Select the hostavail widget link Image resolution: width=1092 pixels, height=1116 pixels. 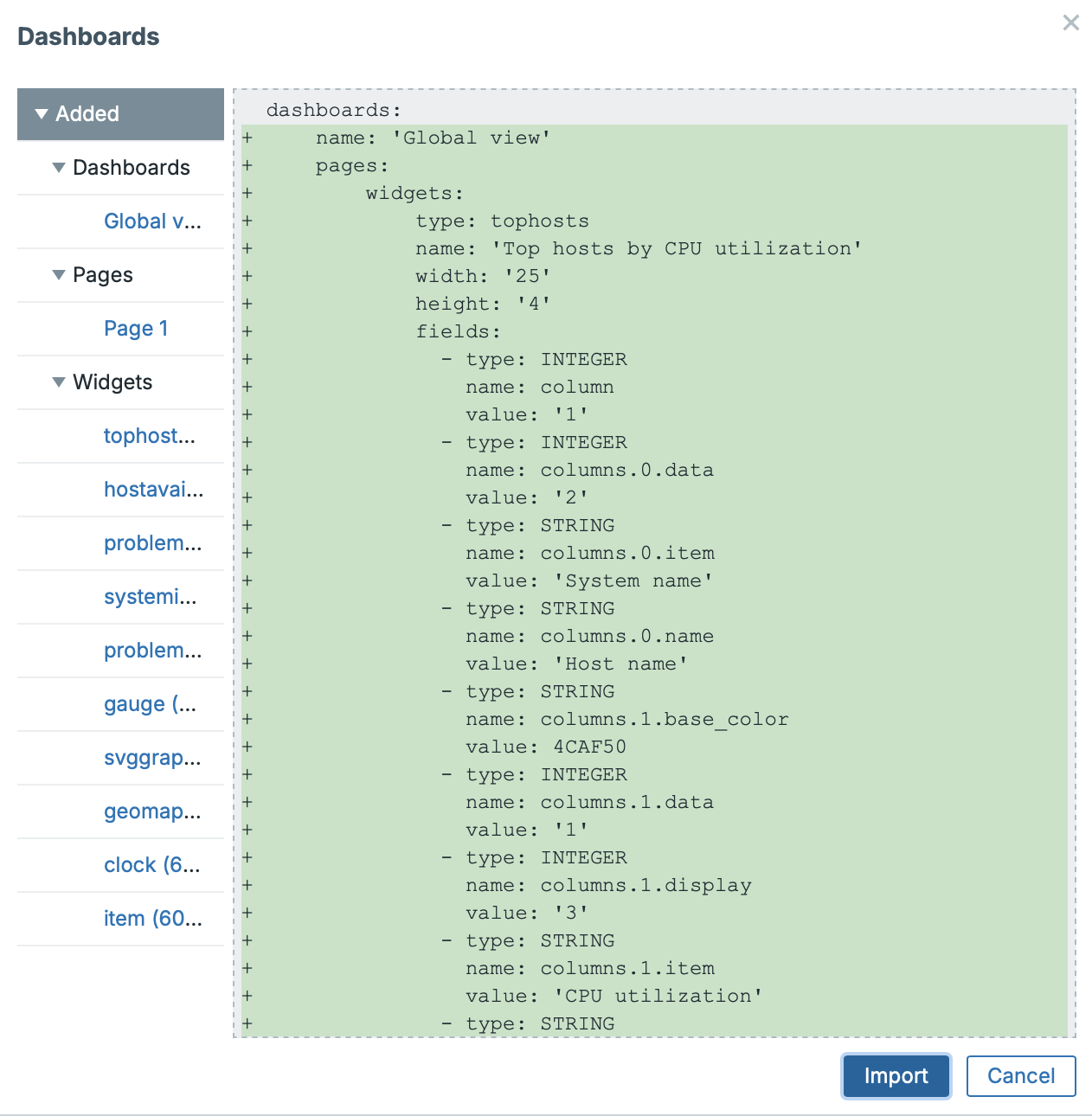click(153, 490)
